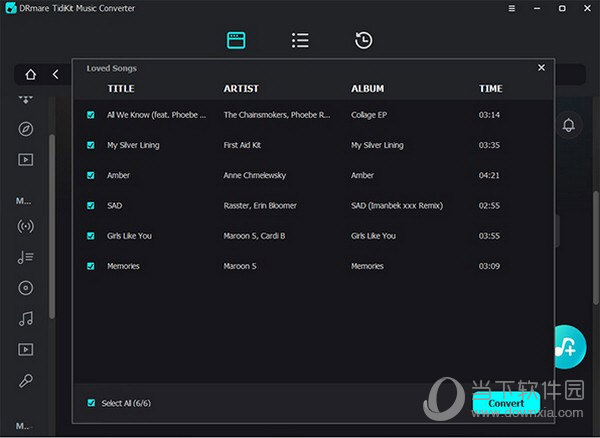Toggle the checkbox for Memories
This screenshot has height=438, width=600.
[91, 266]
